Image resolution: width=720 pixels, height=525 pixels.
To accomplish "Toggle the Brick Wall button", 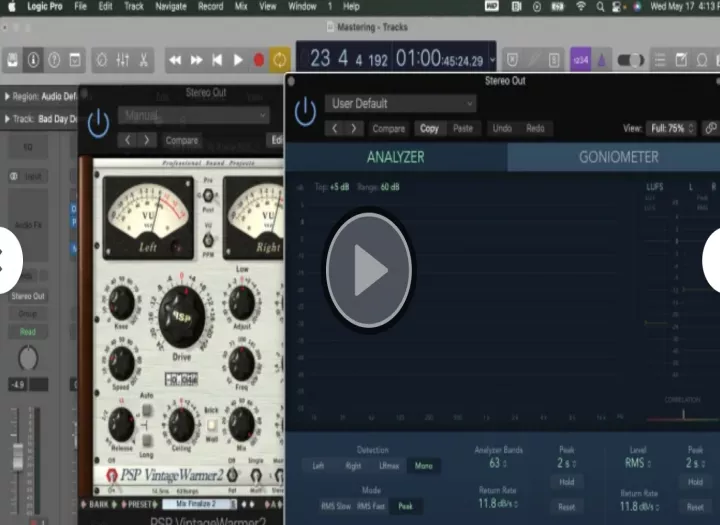I will 211,425.
